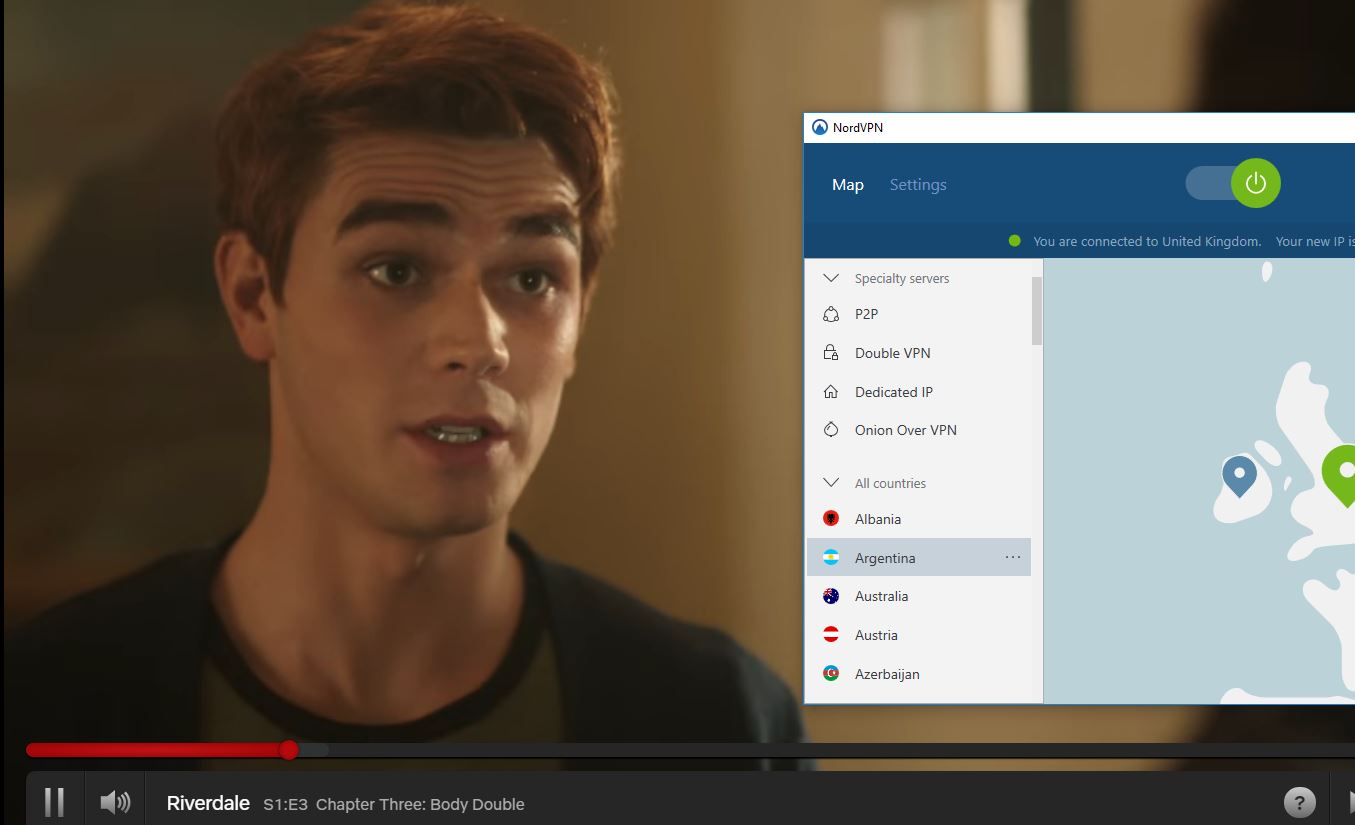Click the server list scrollbar thumb

tap(1037, 311)
